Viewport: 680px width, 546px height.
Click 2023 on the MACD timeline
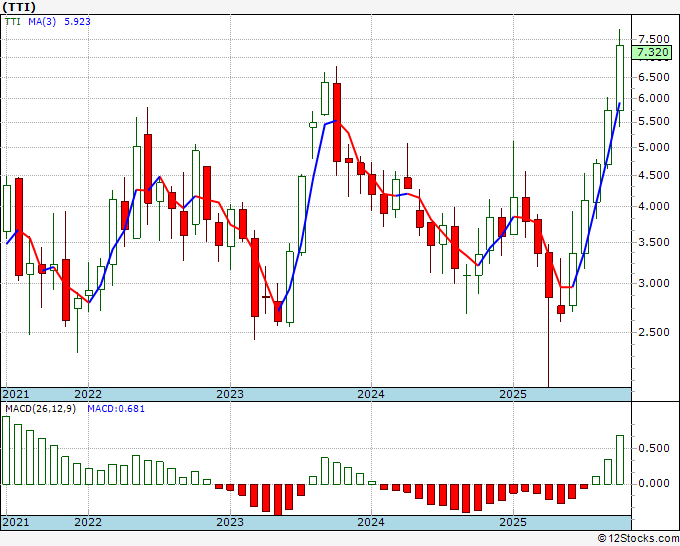tap(230, 522)
